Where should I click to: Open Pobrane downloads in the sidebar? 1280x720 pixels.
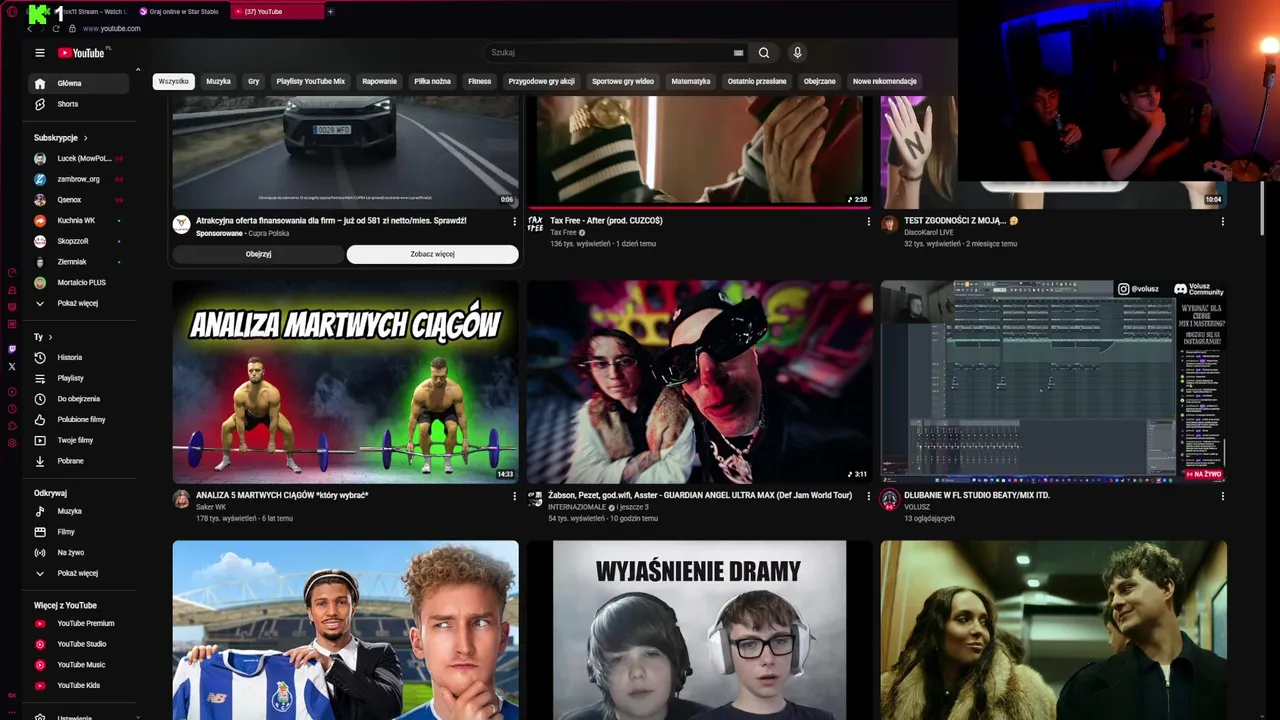point(80,461)
